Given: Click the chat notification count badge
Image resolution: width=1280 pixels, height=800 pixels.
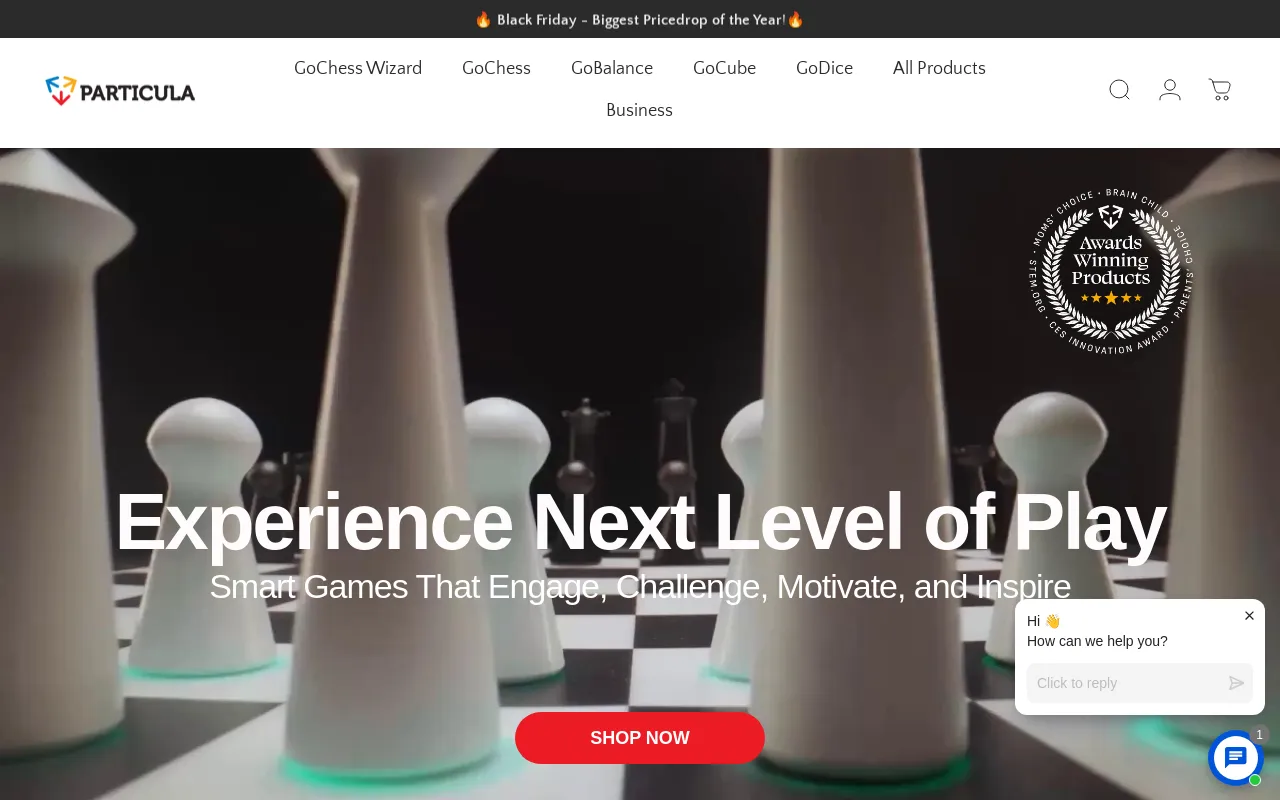Looking at the screenshot, I should [1259, 735].
